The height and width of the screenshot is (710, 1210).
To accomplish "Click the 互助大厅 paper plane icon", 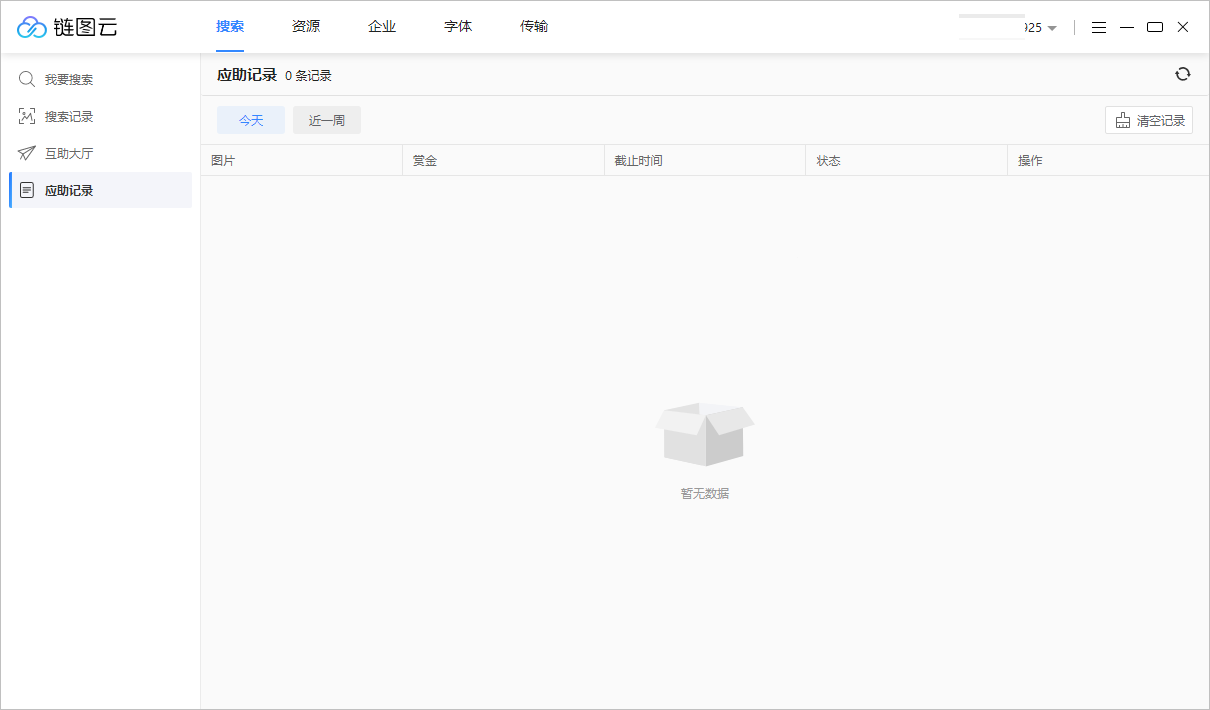I will [26, 153].
